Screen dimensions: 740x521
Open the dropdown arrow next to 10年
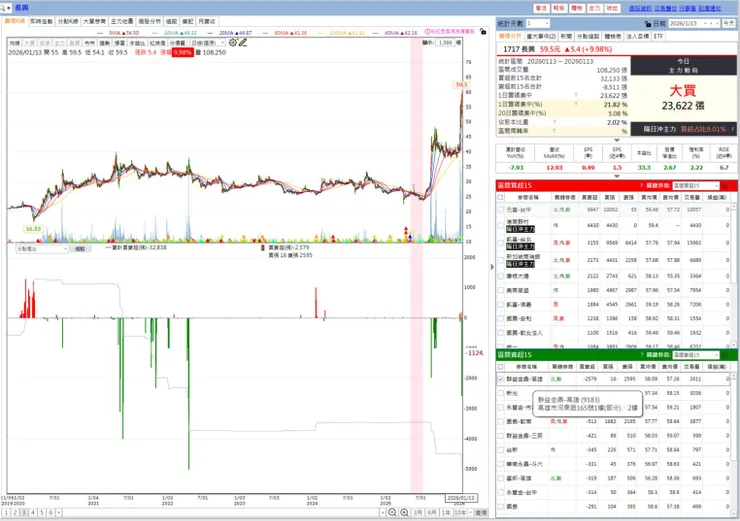(x=471, y=513)
